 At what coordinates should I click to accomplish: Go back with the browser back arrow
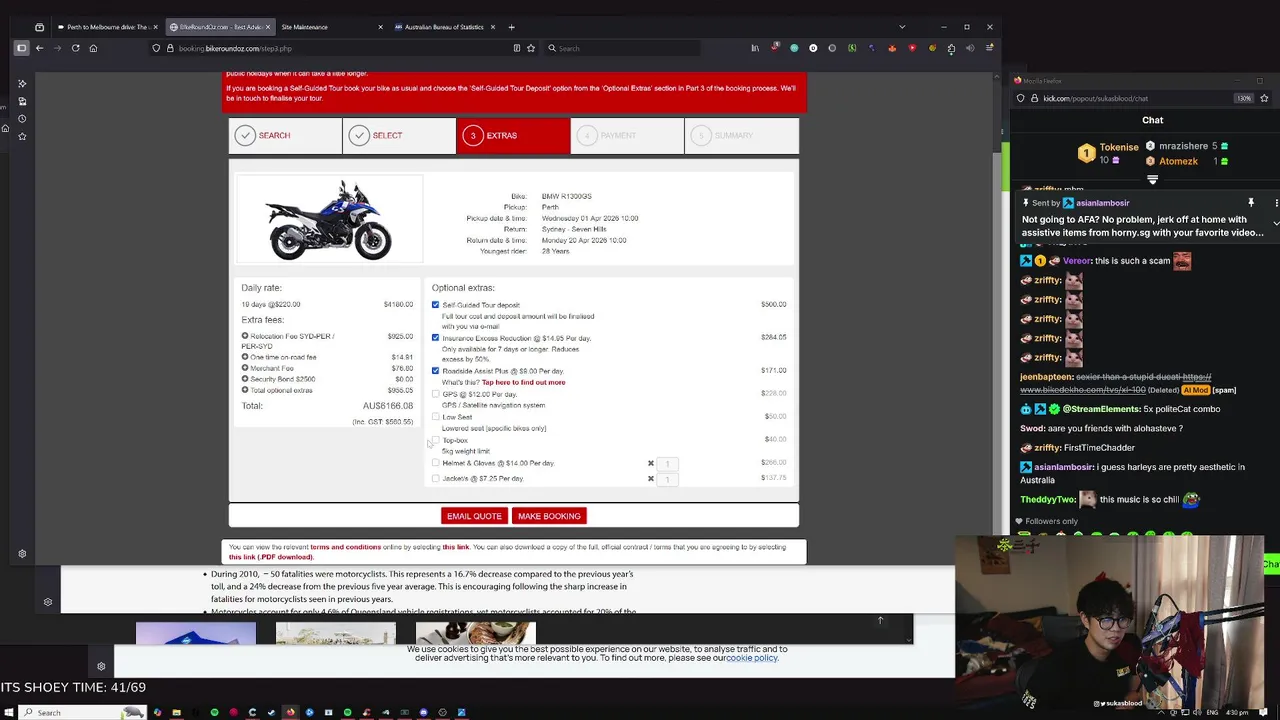pyautogui.click(x=39, y=48)
